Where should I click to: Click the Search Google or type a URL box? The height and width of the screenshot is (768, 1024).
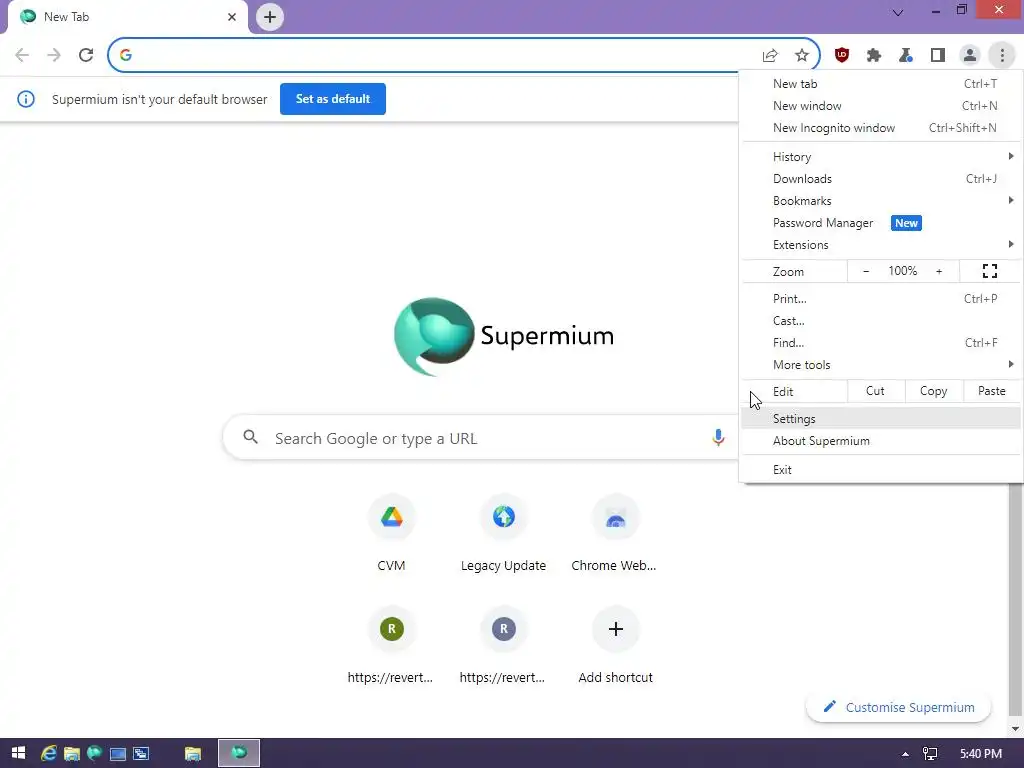coord(481,438)
